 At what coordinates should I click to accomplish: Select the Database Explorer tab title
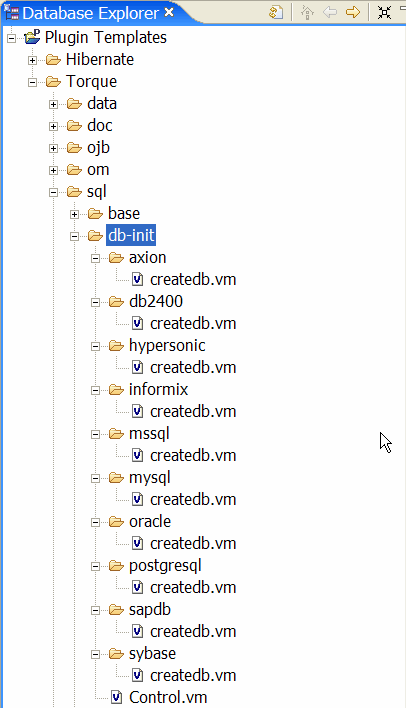pos(90,14)
